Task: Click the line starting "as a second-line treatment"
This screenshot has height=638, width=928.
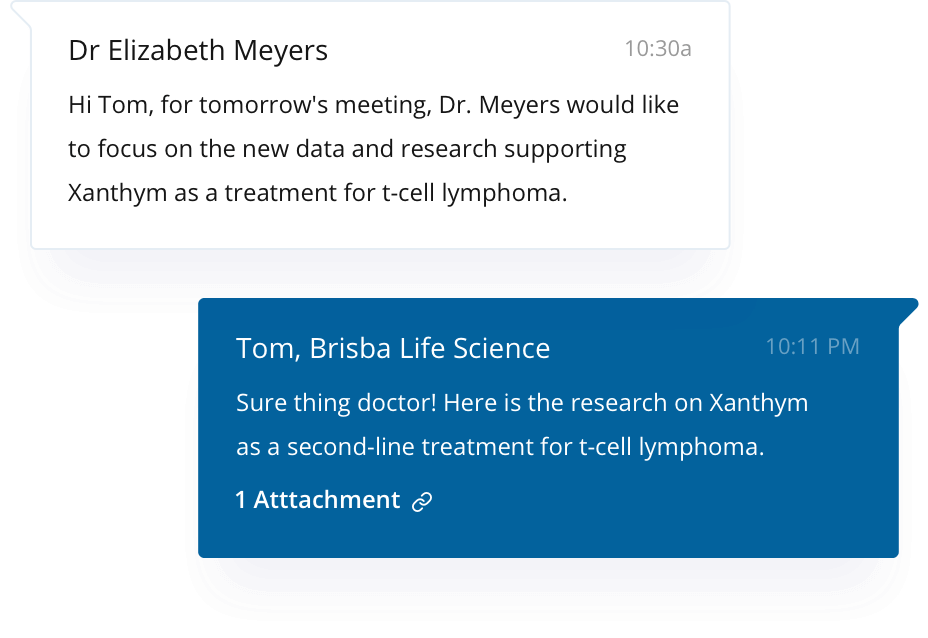Action: [x=499, y=447]
